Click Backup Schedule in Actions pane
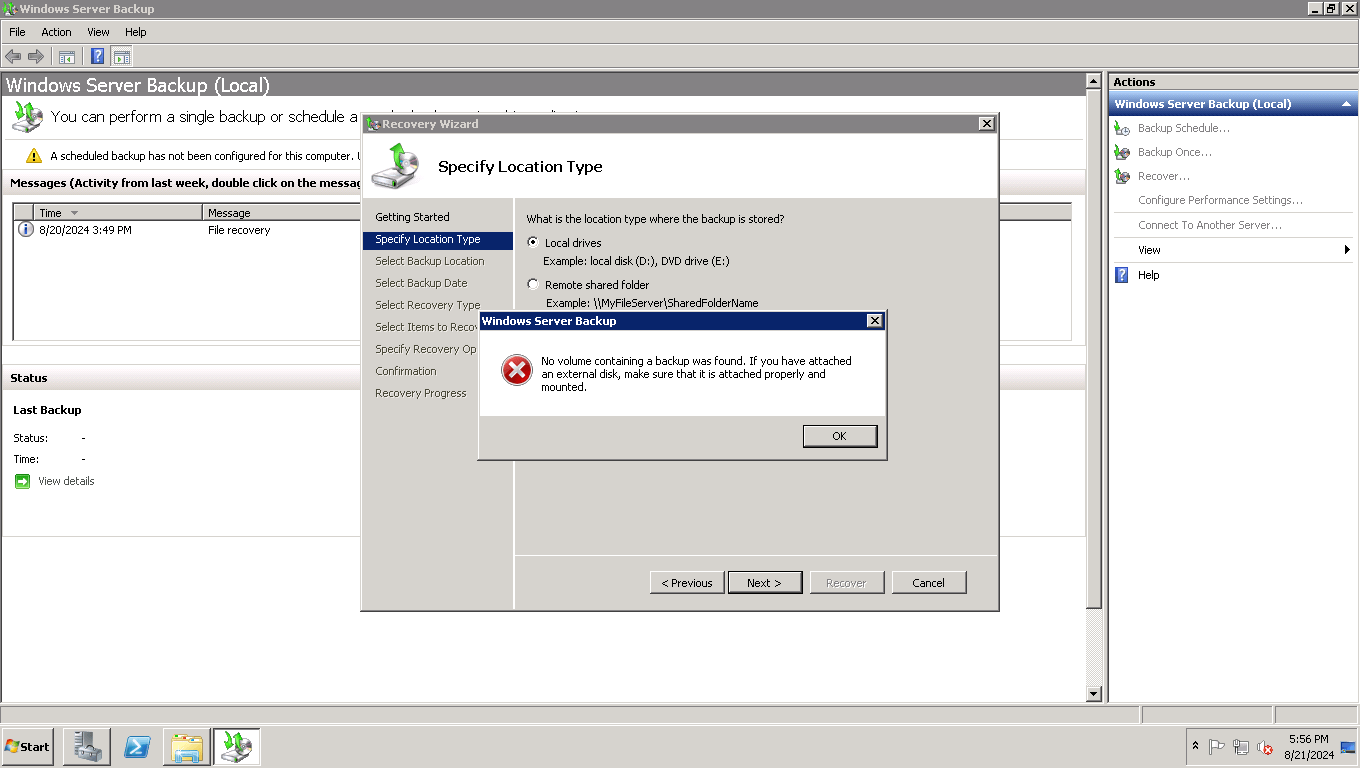This screenshot has width=1360, height=768. [1184, 128]
